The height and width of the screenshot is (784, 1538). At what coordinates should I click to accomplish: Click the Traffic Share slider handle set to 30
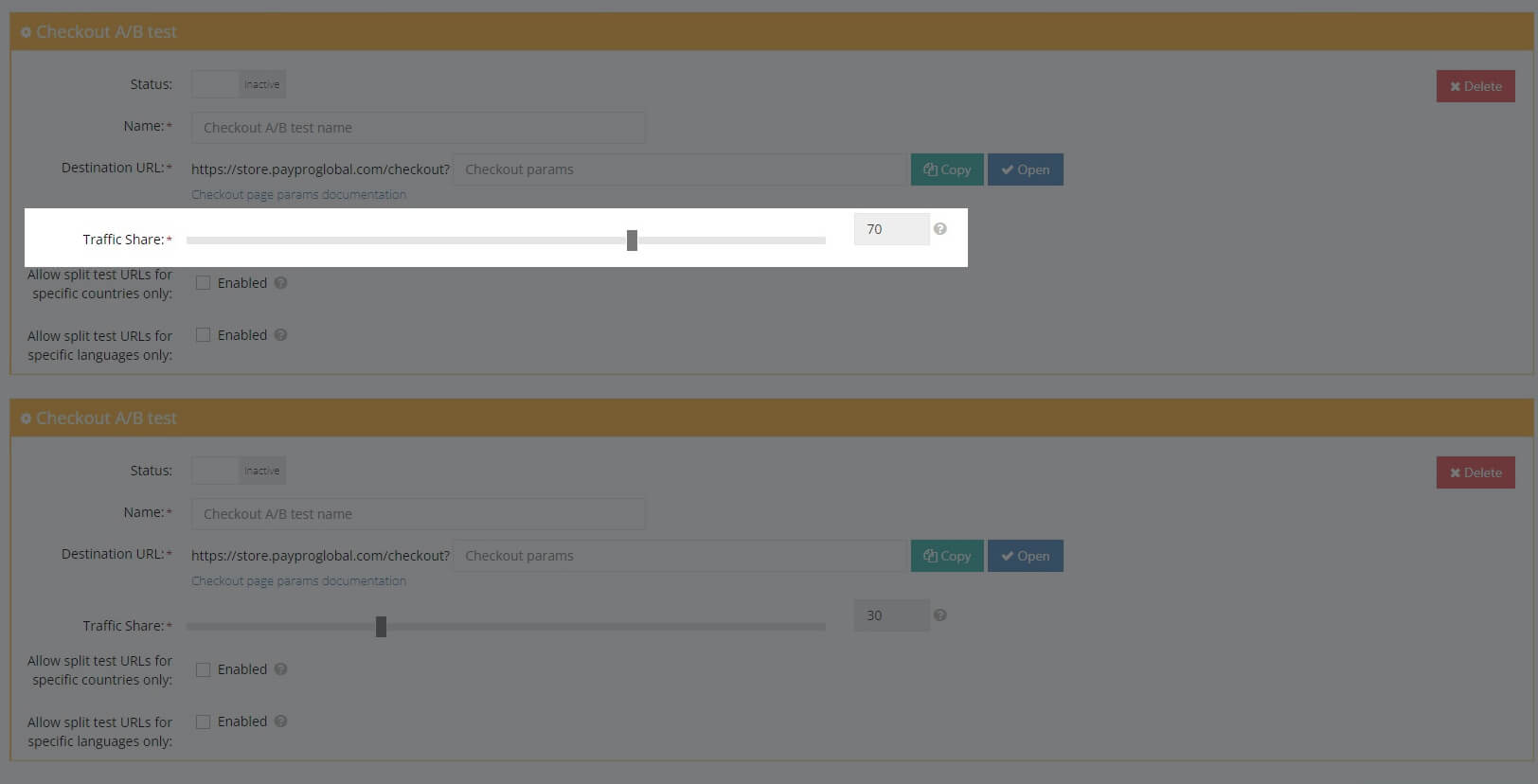(381, 627)
